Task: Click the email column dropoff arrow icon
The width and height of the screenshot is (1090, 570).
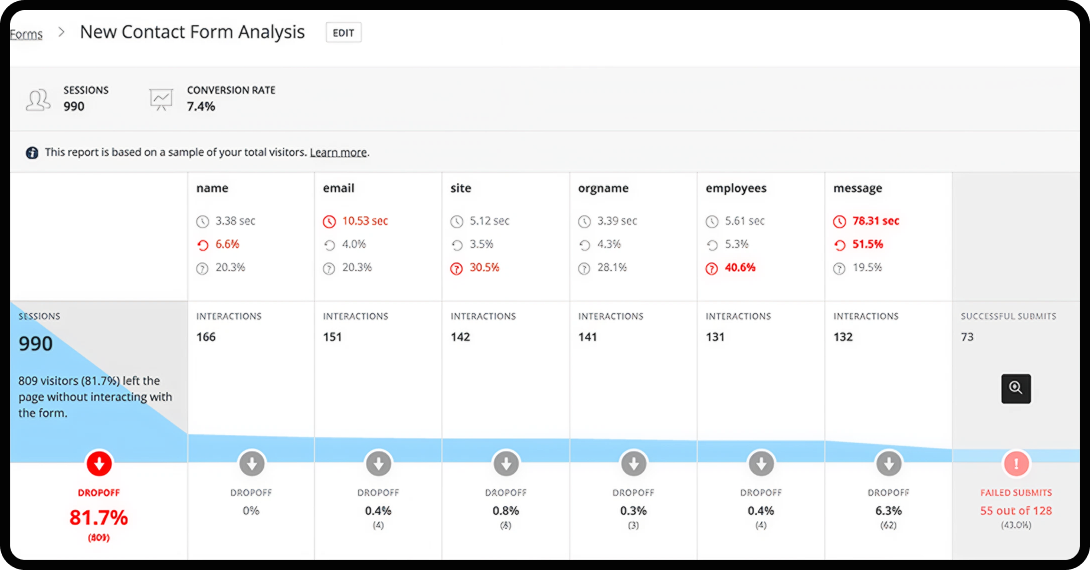Action: tap(379, 463)
